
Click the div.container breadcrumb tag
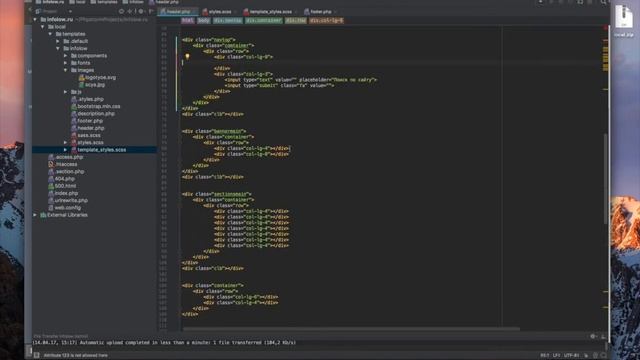264,20
